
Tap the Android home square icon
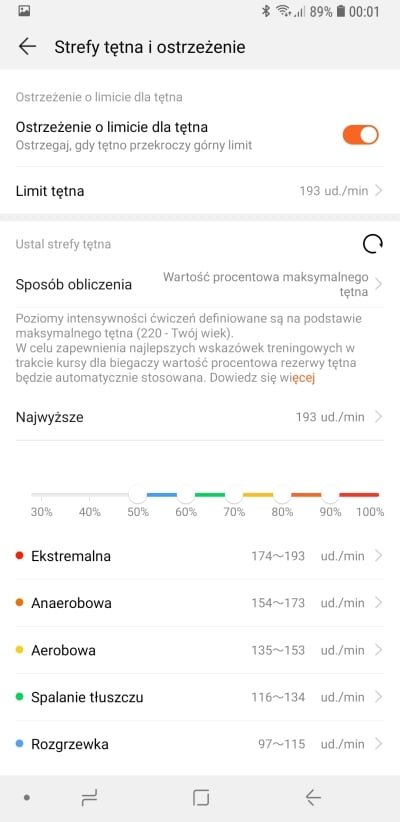201,798
